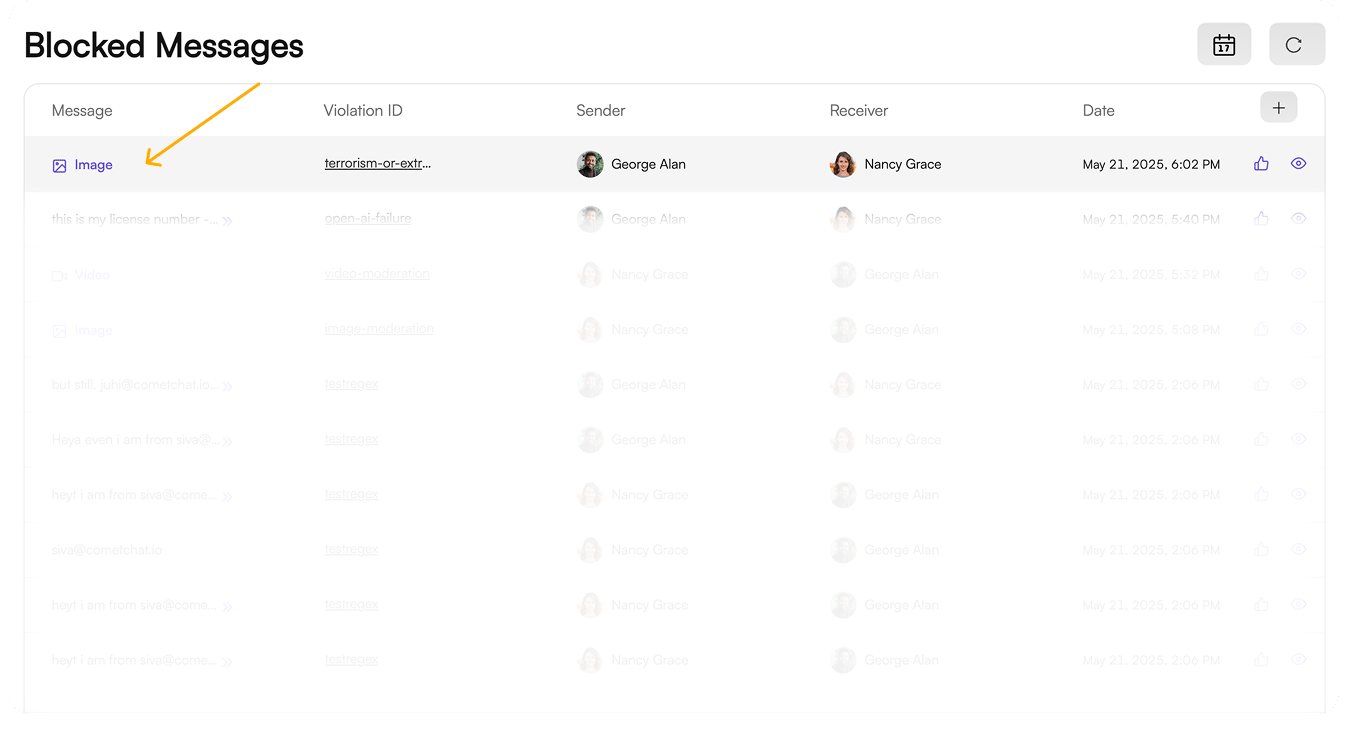
Task: Expand the 'Heya even i am from siva' message
Action: (x=227, y=440)
